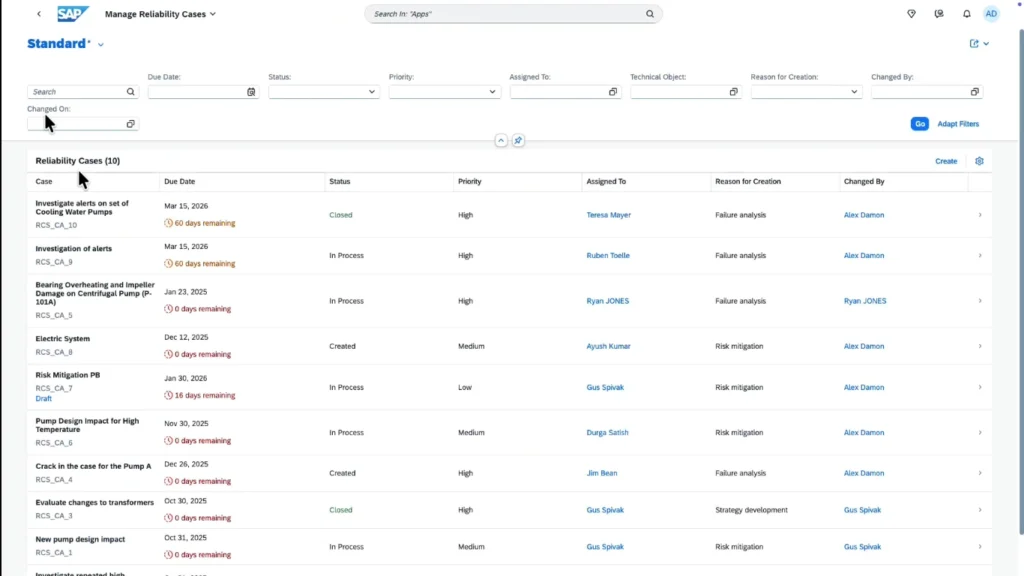Open Durga Satish assignee link
Viewport: 1024px width, 576px height.
click(x=607, y=432)
